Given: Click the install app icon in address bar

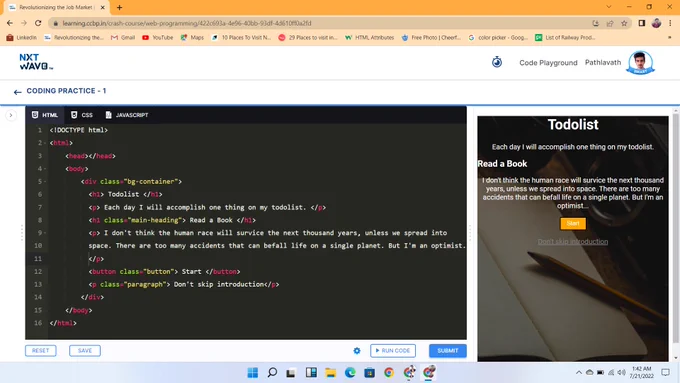Looking at the screenshot, I should [595, 23].
